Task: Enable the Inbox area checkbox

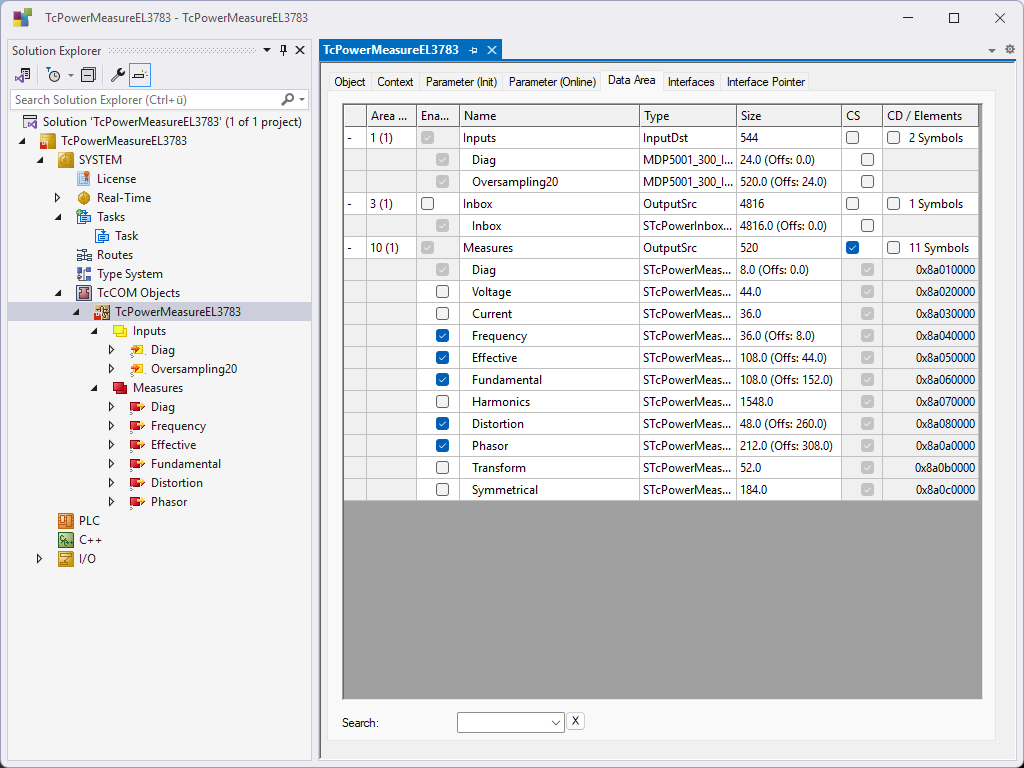Action: (427, 204)
